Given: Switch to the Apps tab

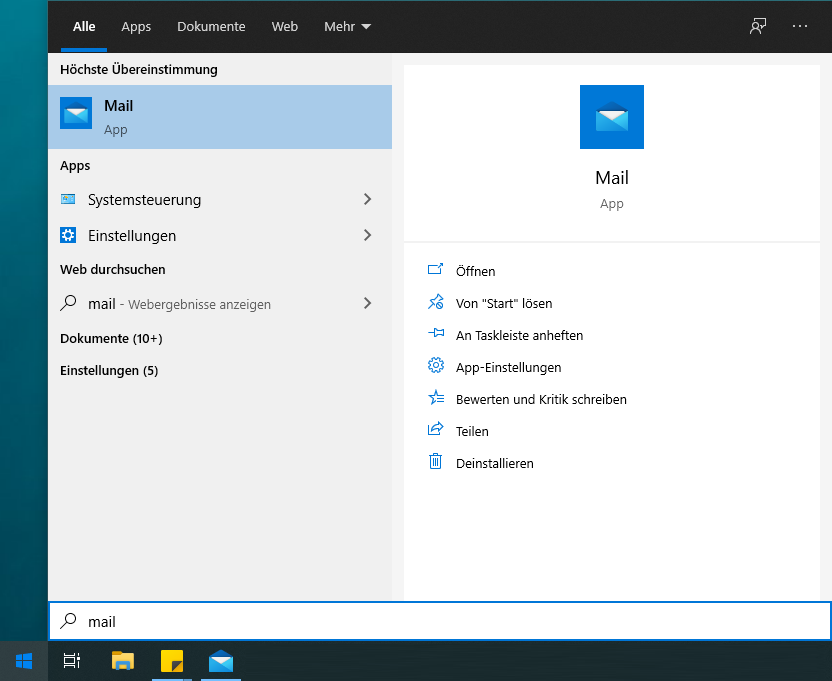Looking at the screenshot, I should coord(136,27).
